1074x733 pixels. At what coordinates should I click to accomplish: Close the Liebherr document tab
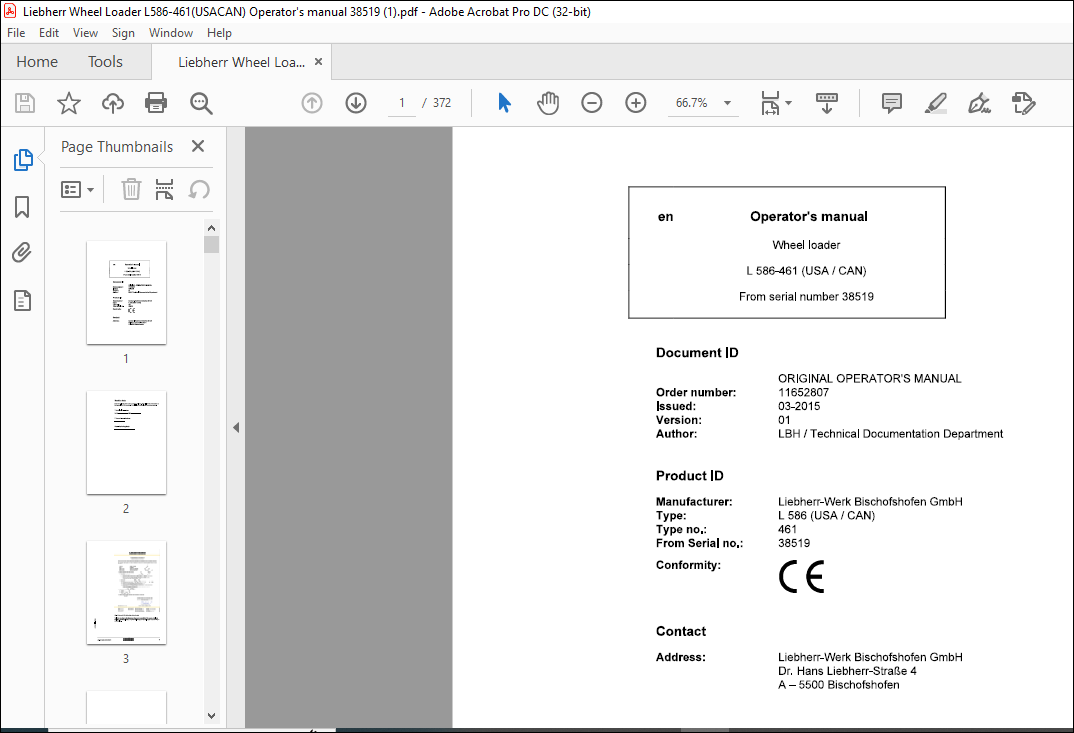click(319, 62)
